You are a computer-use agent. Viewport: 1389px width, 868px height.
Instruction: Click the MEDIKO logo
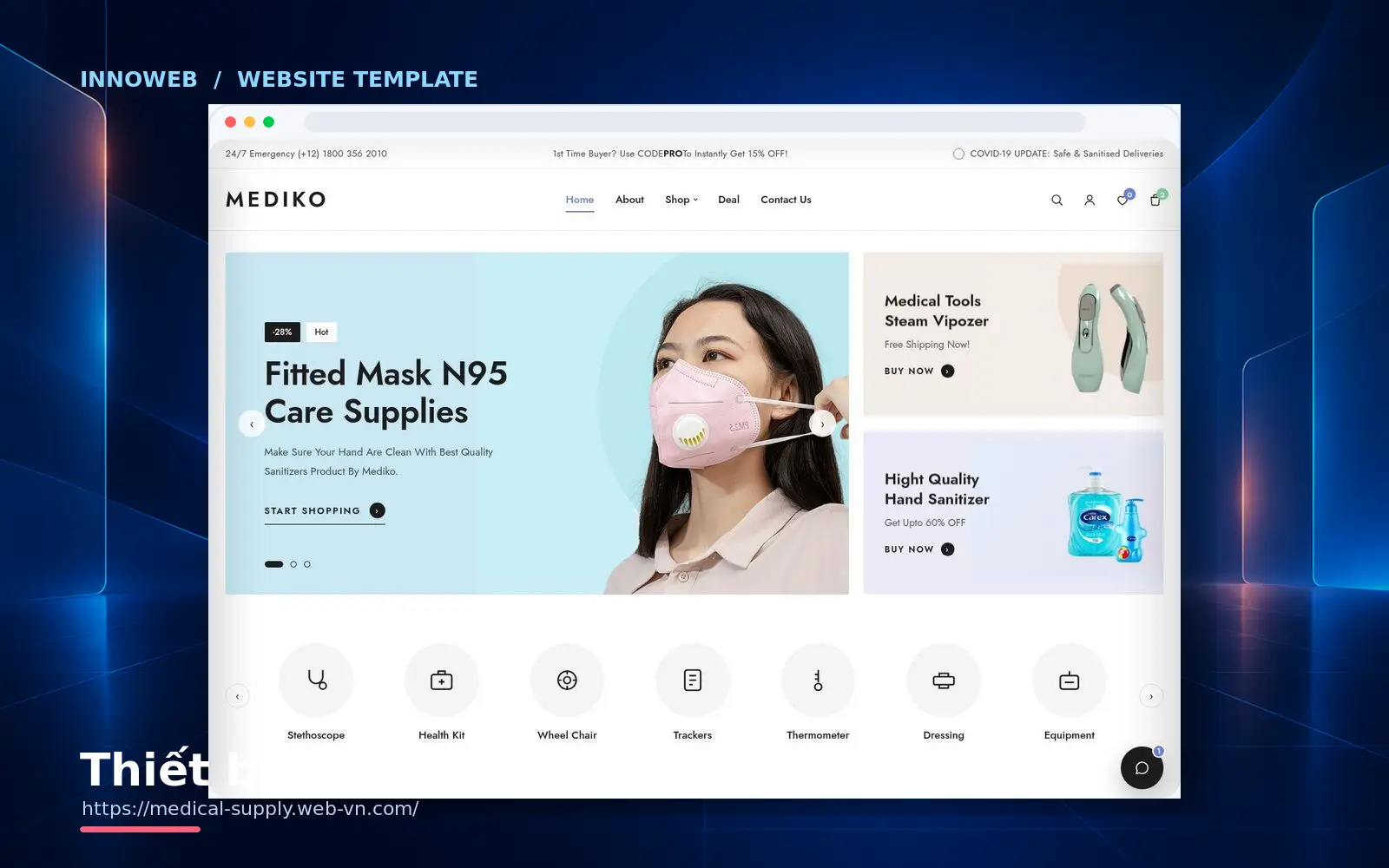[276, 200]
